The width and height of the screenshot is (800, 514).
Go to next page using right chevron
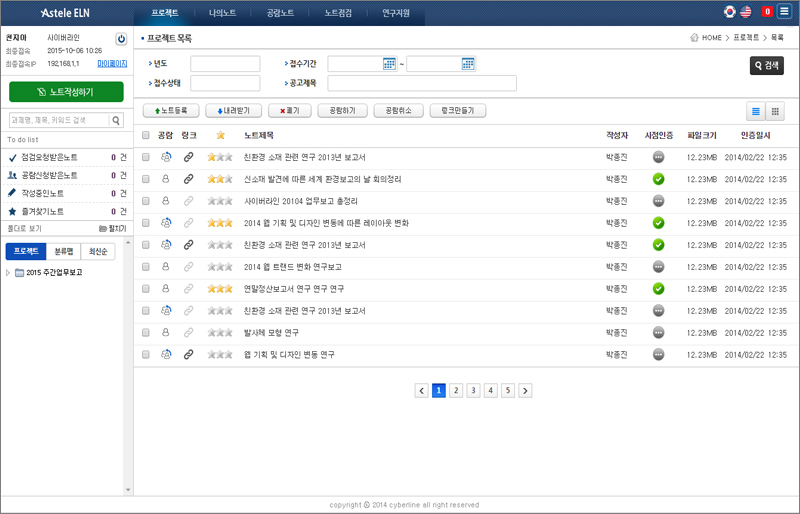[525, 390]
